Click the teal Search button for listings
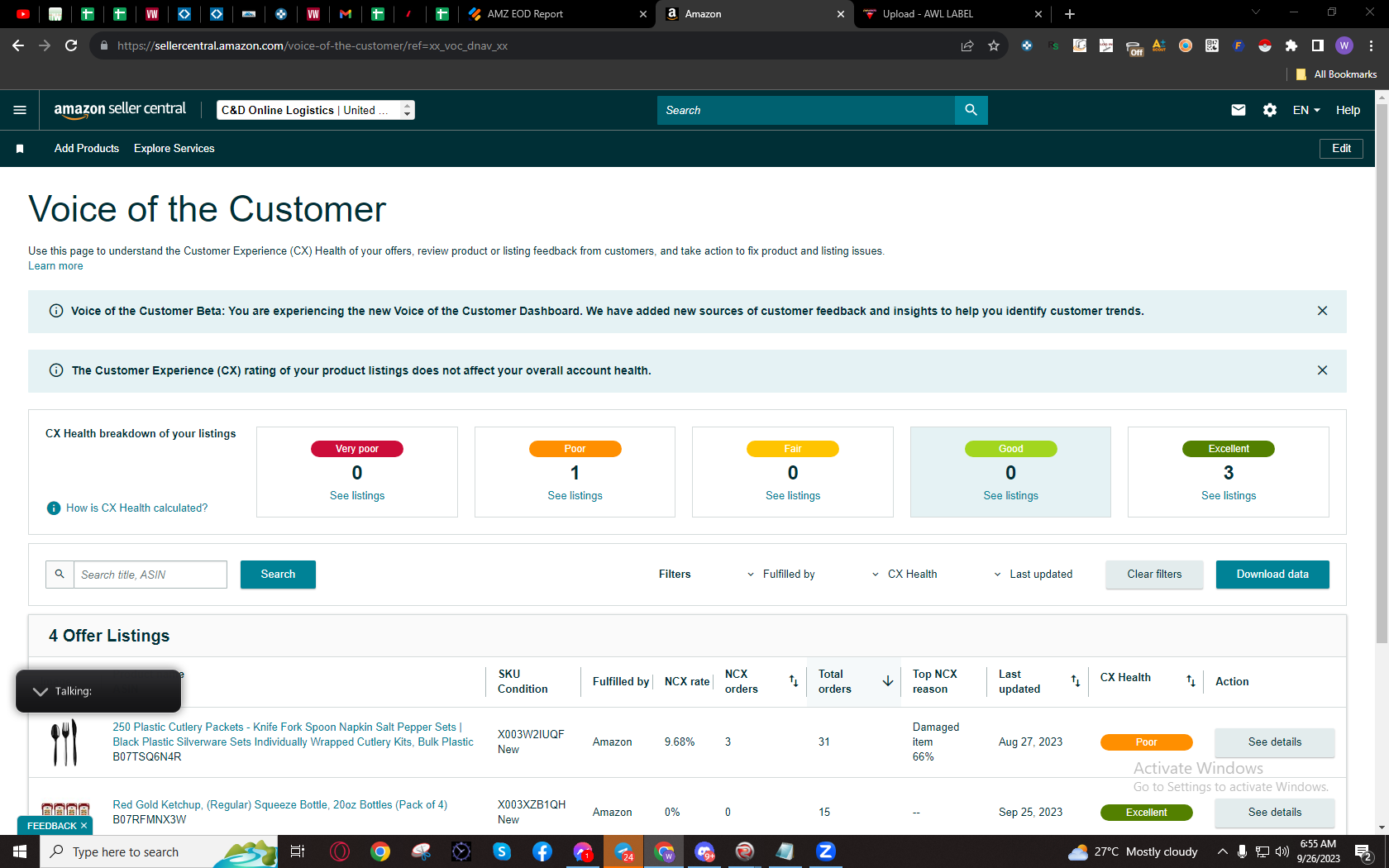Viewport: 1389px width, 868px height. tap(278, 575)
